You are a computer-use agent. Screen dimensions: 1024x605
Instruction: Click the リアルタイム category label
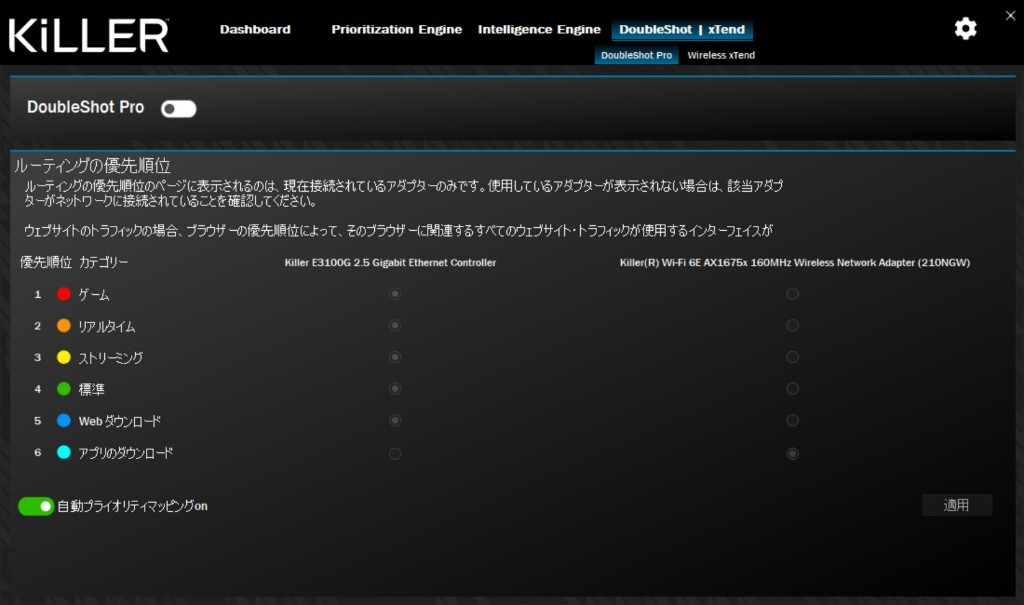(107, 326)
